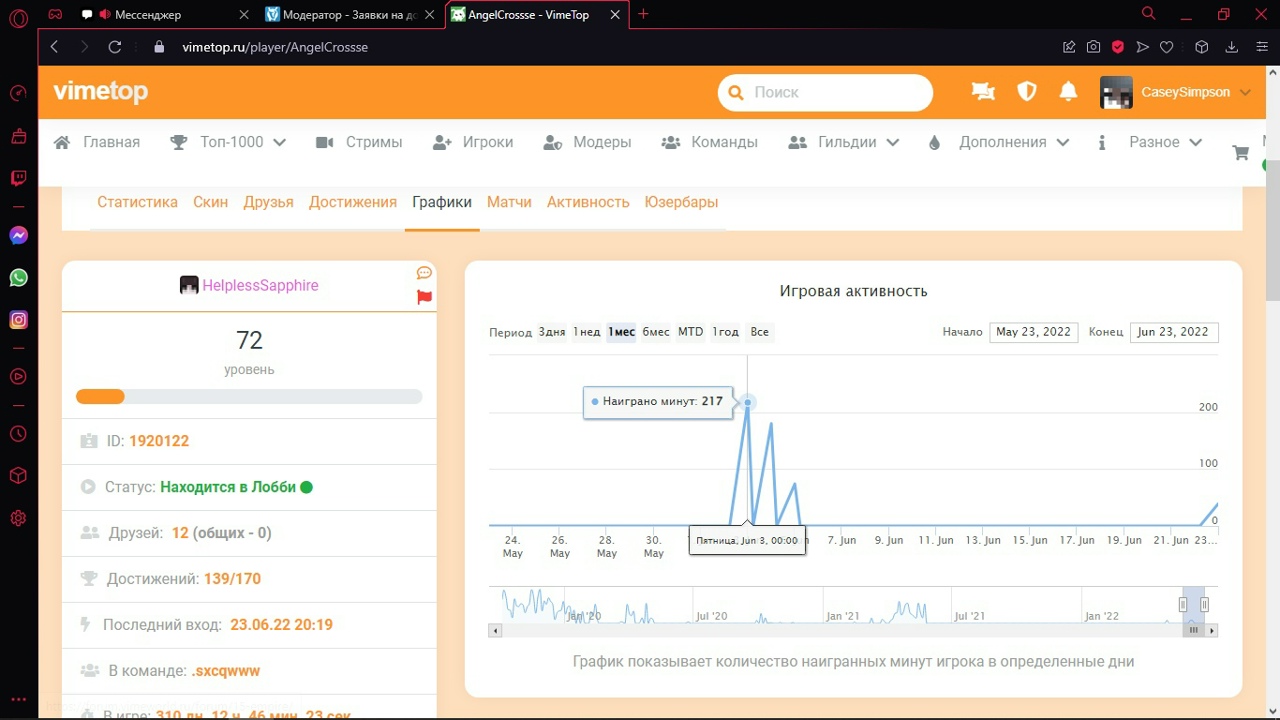Select the 3дня period option
Viewport: 1280px width, 720px height.
tap(551, 332)
